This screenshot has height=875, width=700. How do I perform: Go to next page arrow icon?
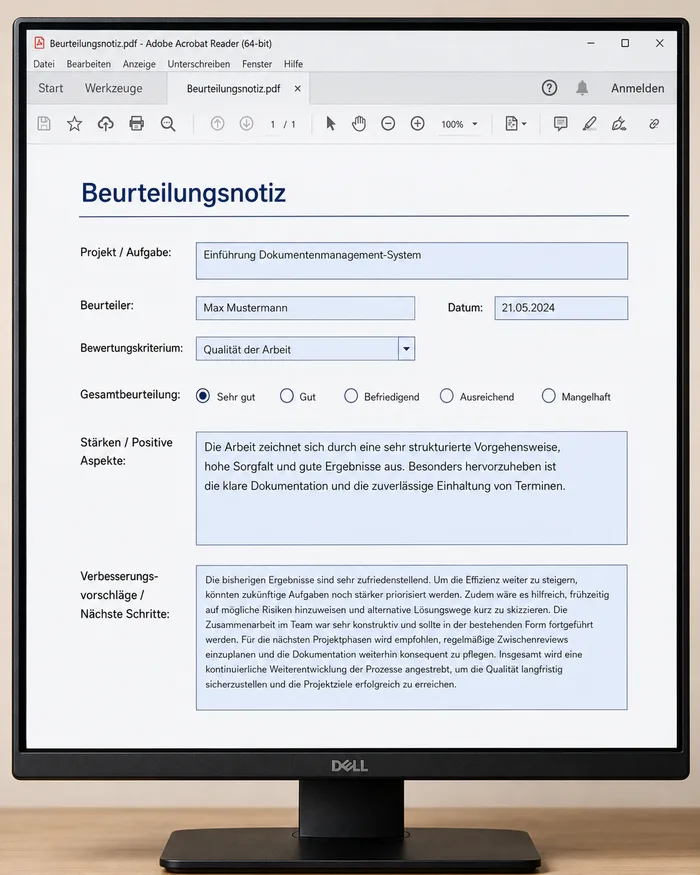click(246, 124)
